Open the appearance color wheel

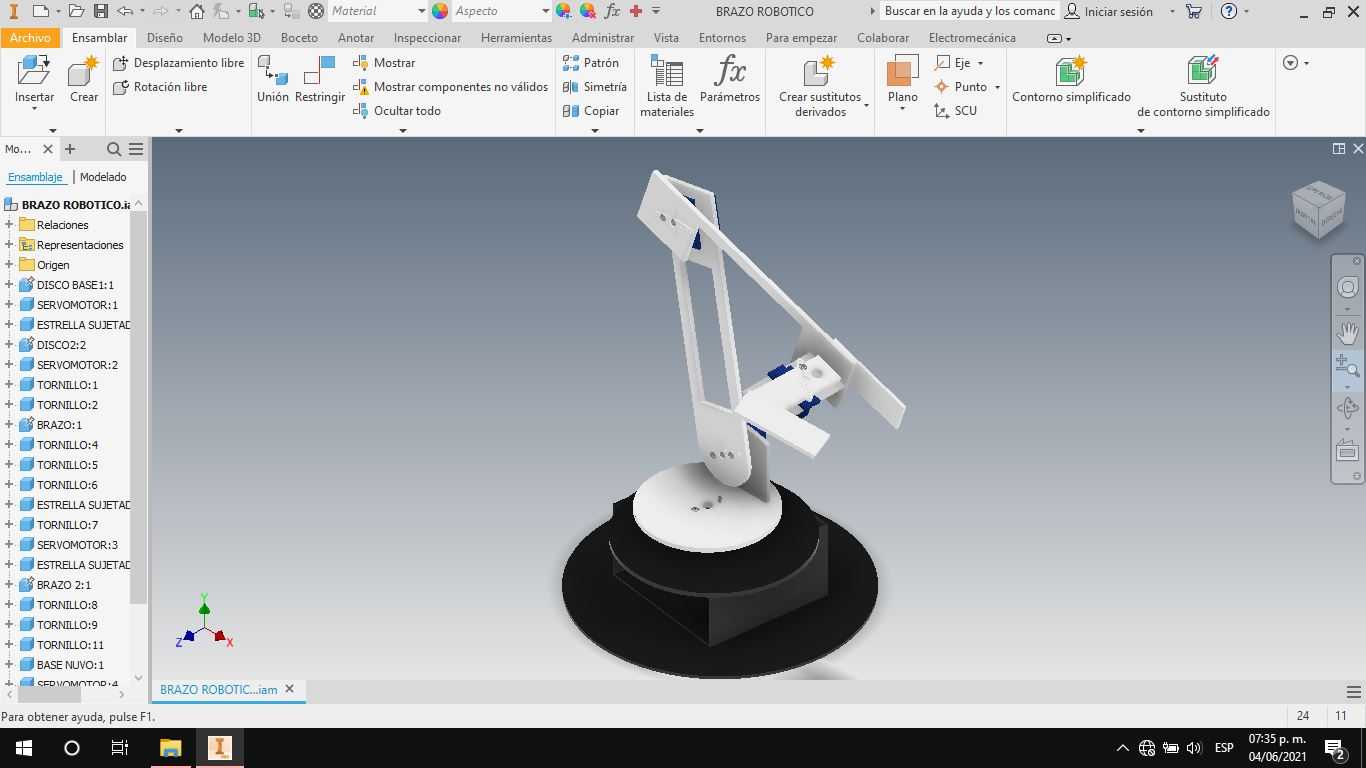pyautogui.click(x=440, y=11)
